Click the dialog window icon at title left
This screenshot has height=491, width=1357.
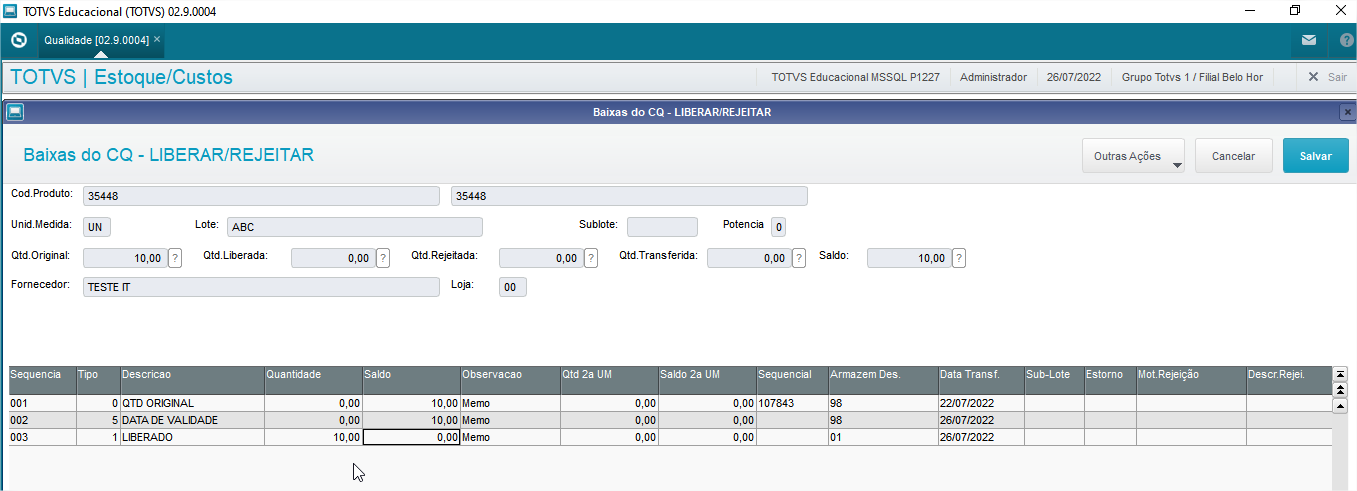point(14,112)
